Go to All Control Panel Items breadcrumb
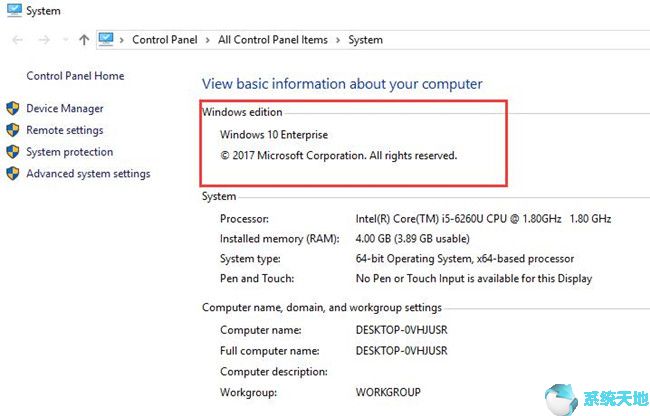The height and width of the screenshot is (416, 650). [x=273, y=40]
